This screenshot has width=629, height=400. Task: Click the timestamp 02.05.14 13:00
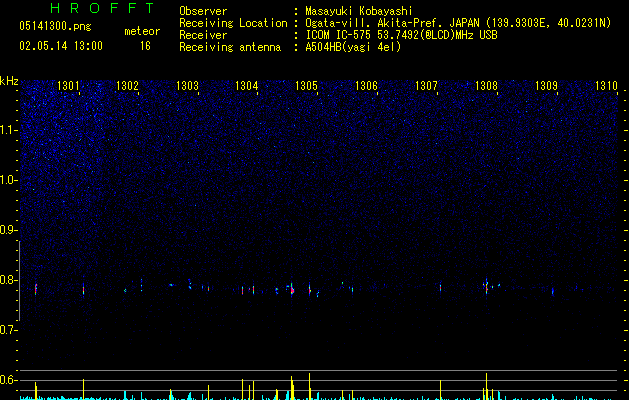[x=61, y=46]
